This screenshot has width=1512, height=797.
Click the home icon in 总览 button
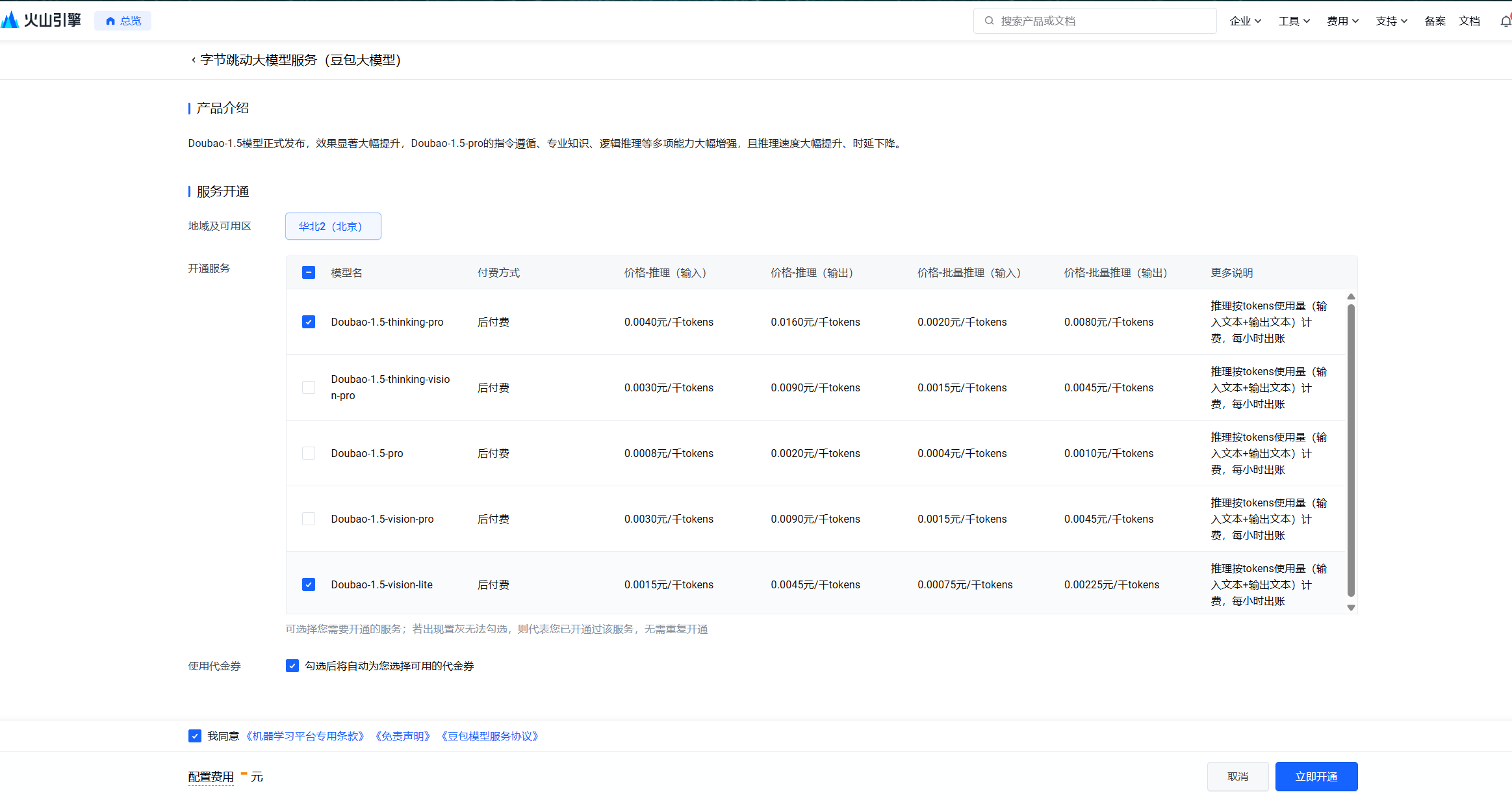point(110,21)
